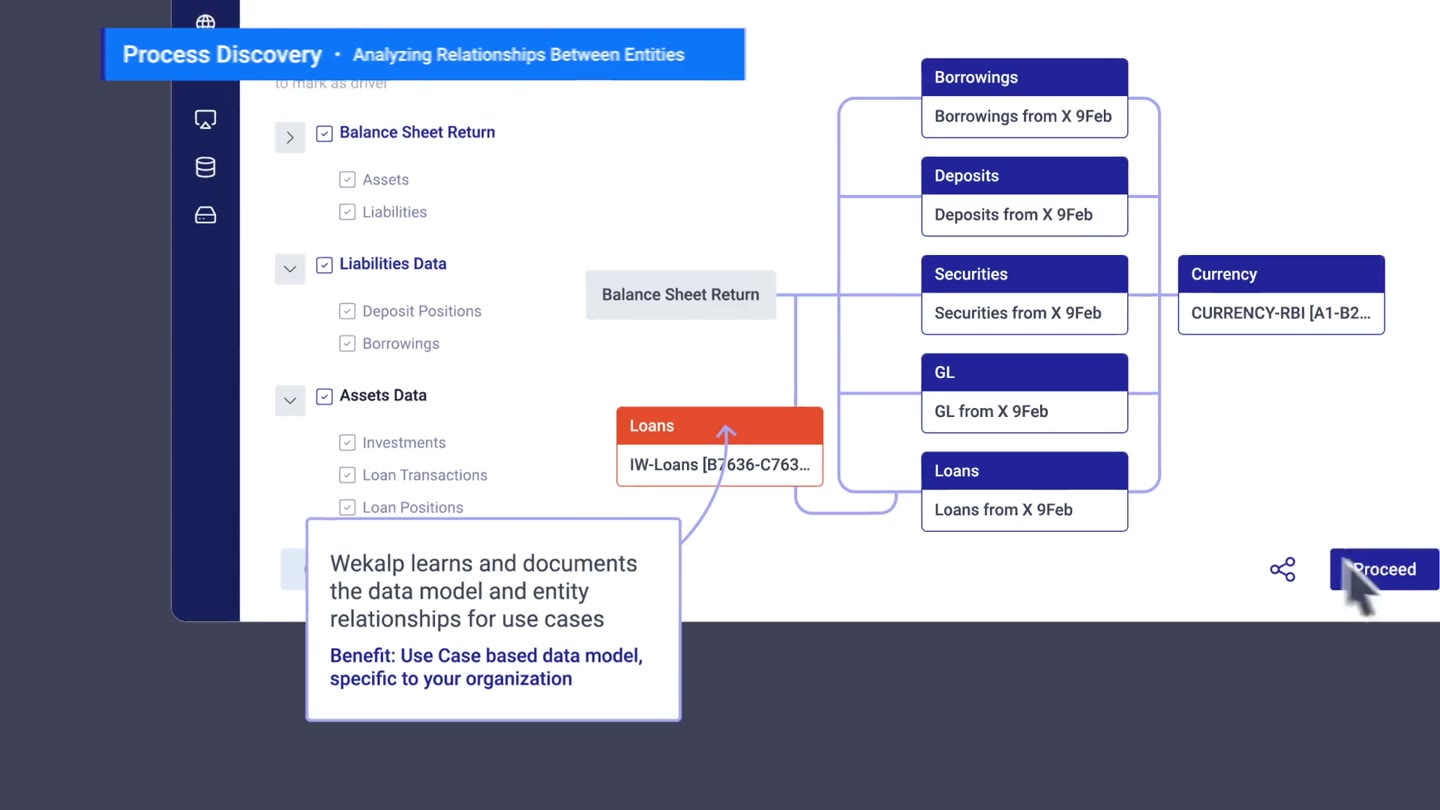Uncheck the Assets checkbox
Viewport: 1440px width, 810px height.
tap(347, 180)
